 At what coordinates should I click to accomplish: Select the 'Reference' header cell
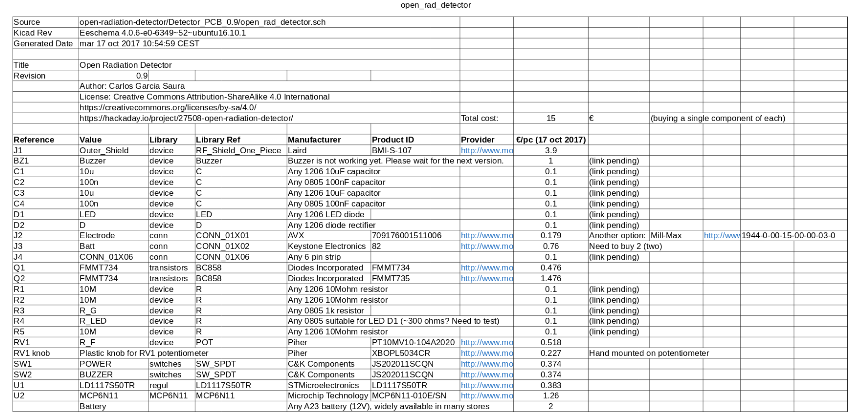click(x=45, y=140)
